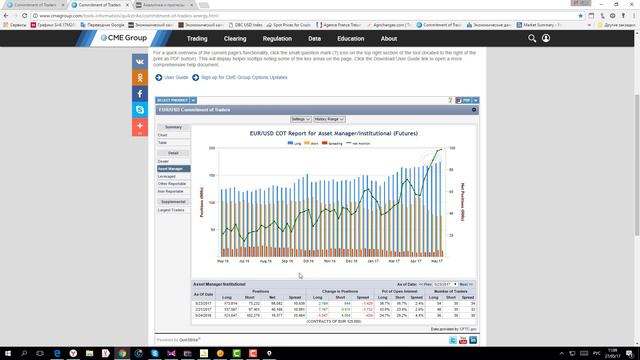Open the Agence France bookmark
Image resolution: width=640 pixels, height=360 pixels.
click(339, 25)
